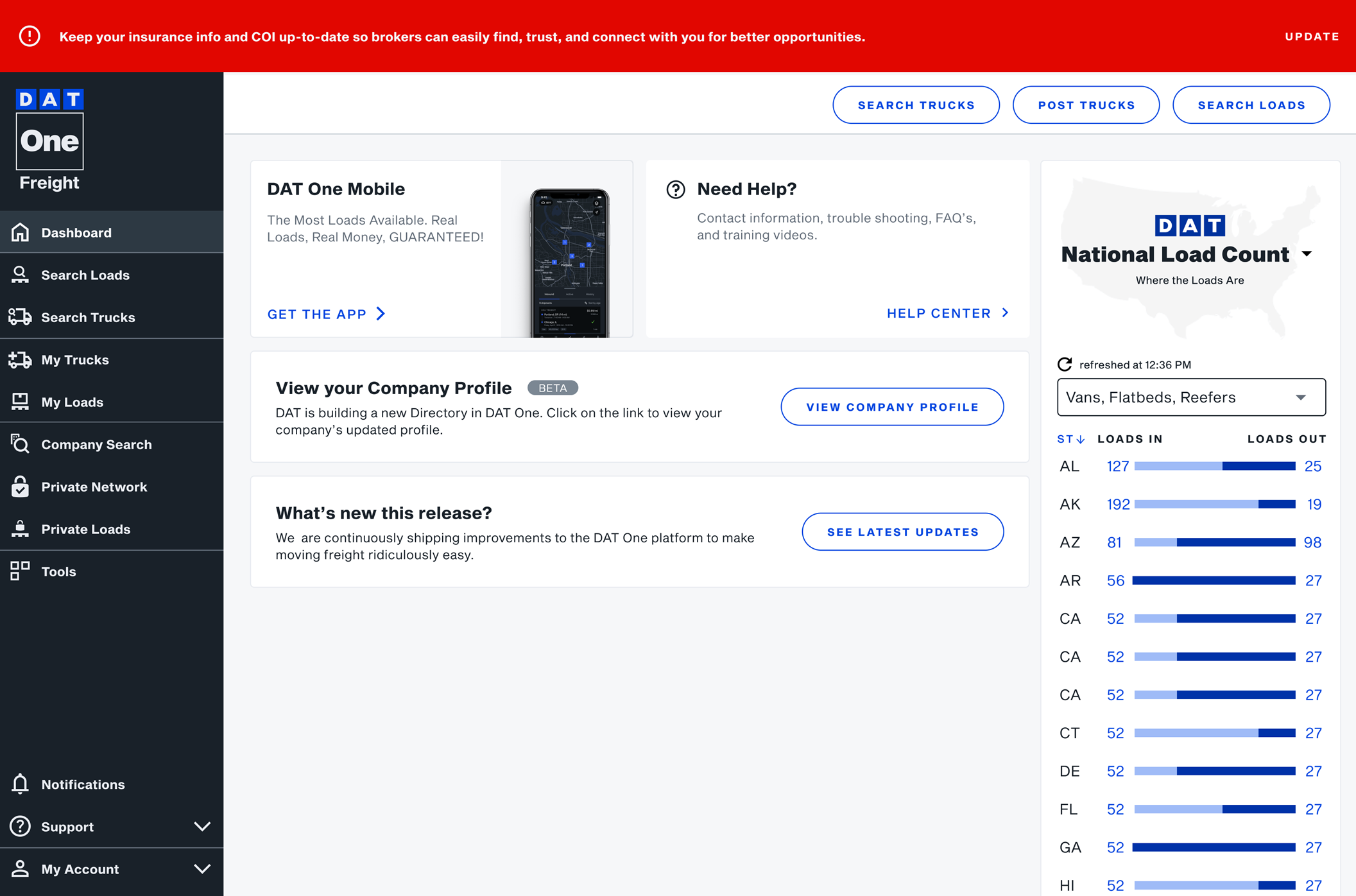Click the Notifications bell icon

click(x=21, y=784)
